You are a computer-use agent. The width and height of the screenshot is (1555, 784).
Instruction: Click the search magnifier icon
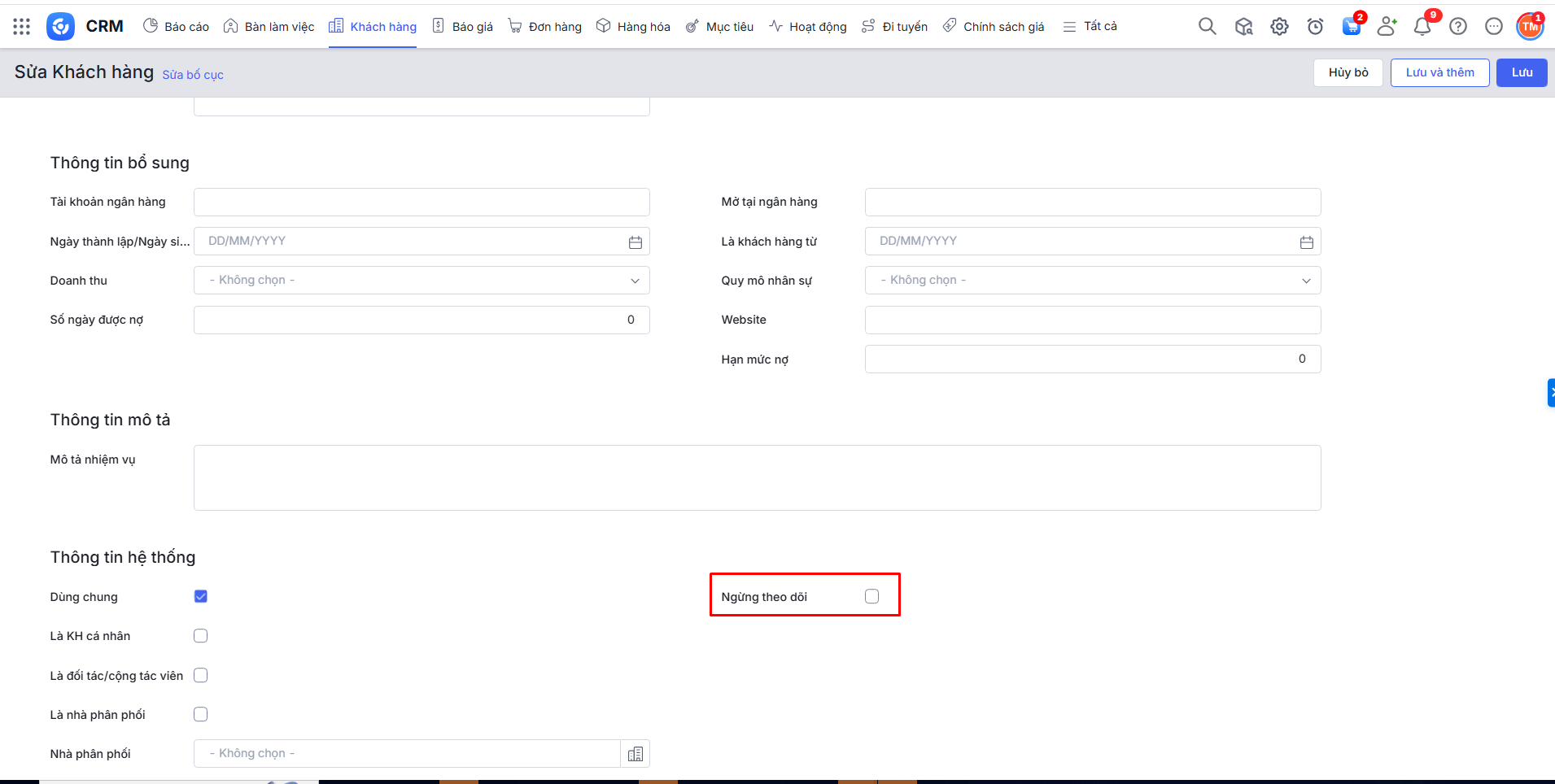1207,27
